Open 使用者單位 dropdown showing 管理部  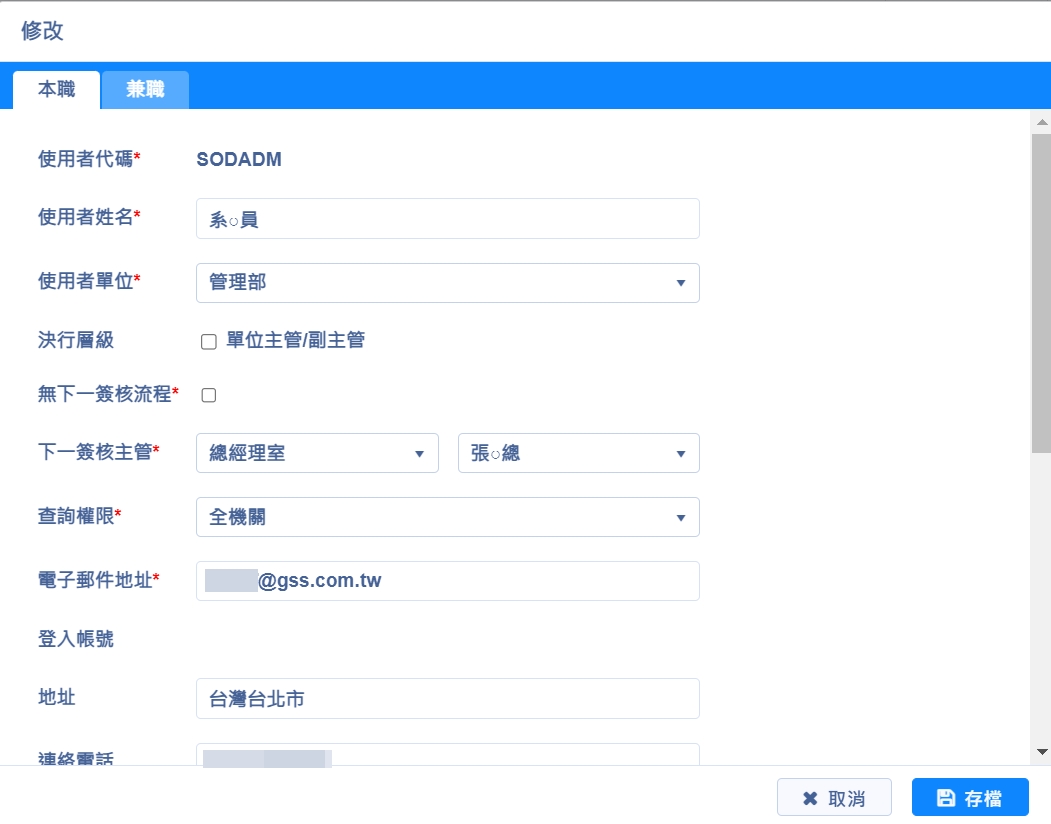pyautogui.click(x=447, y=283)
